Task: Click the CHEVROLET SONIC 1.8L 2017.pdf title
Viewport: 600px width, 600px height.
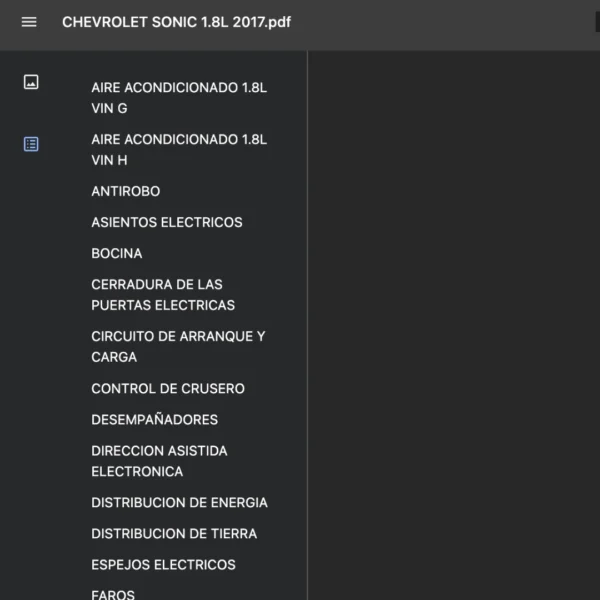Action: (177, 22)
